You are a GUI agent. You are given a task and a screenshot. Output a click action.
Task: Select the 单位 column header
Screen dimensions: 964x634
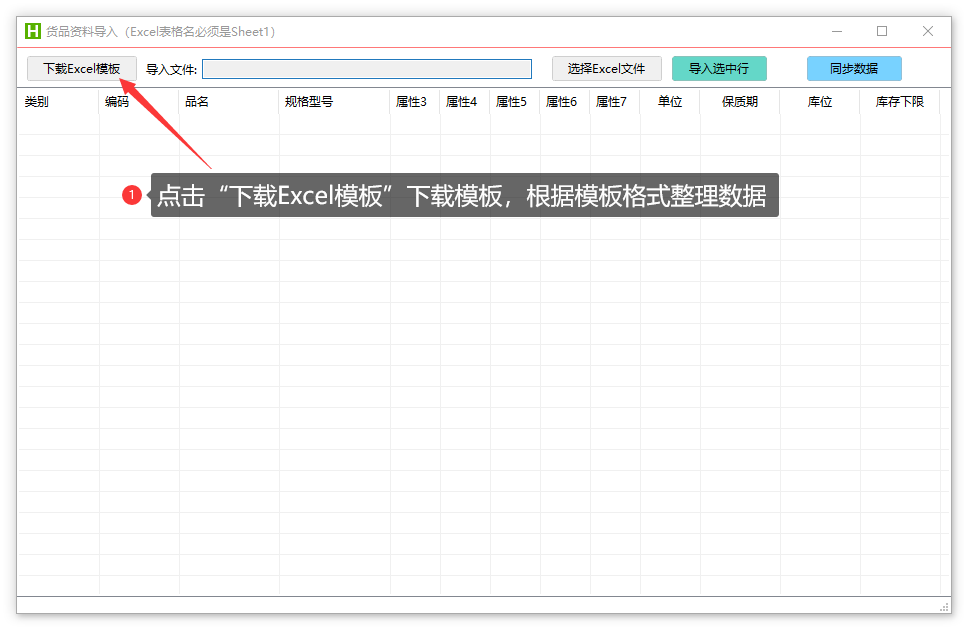(x=670, y=102)
